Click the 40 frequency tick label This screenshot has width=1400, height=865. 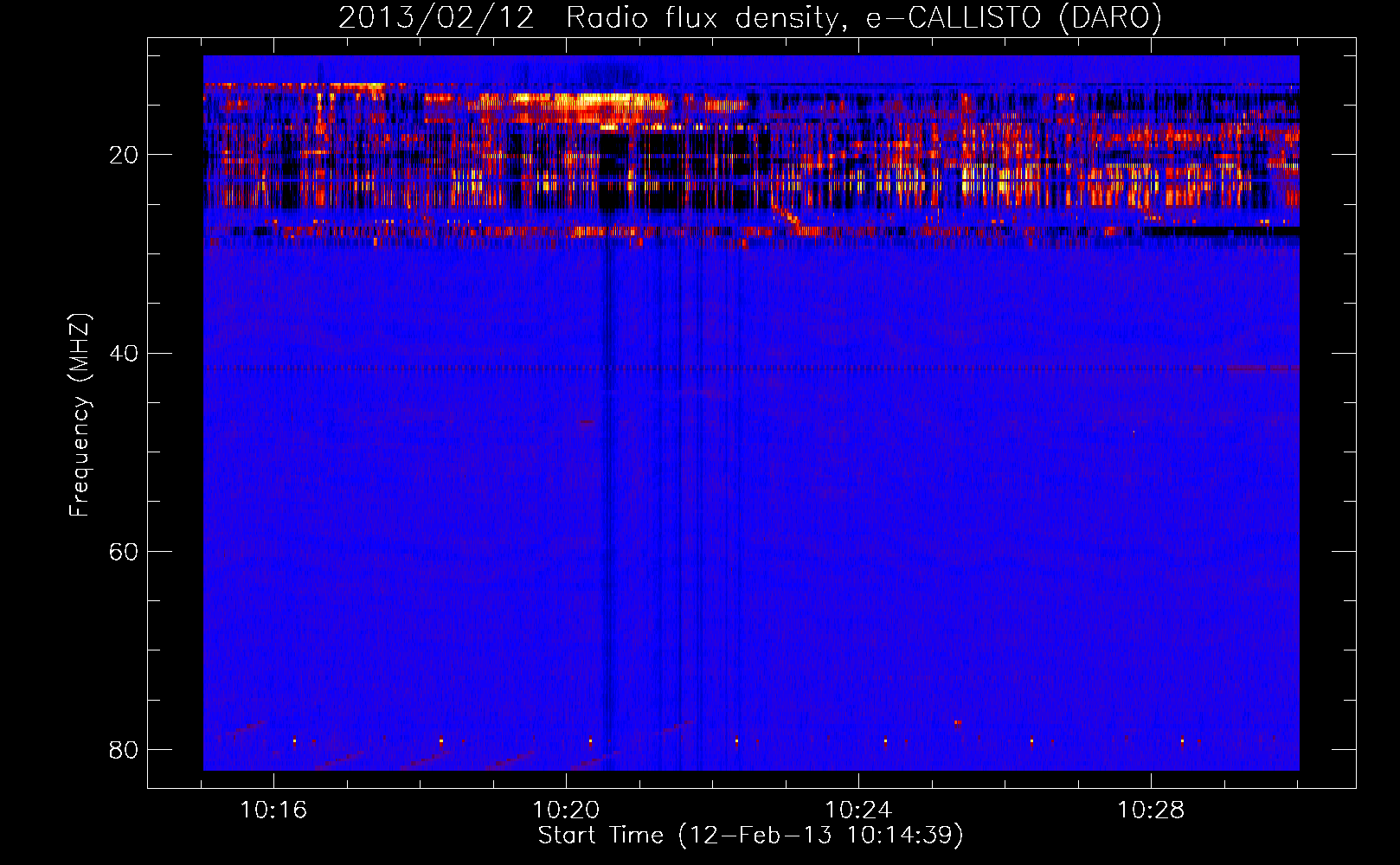tap(123, 354)
